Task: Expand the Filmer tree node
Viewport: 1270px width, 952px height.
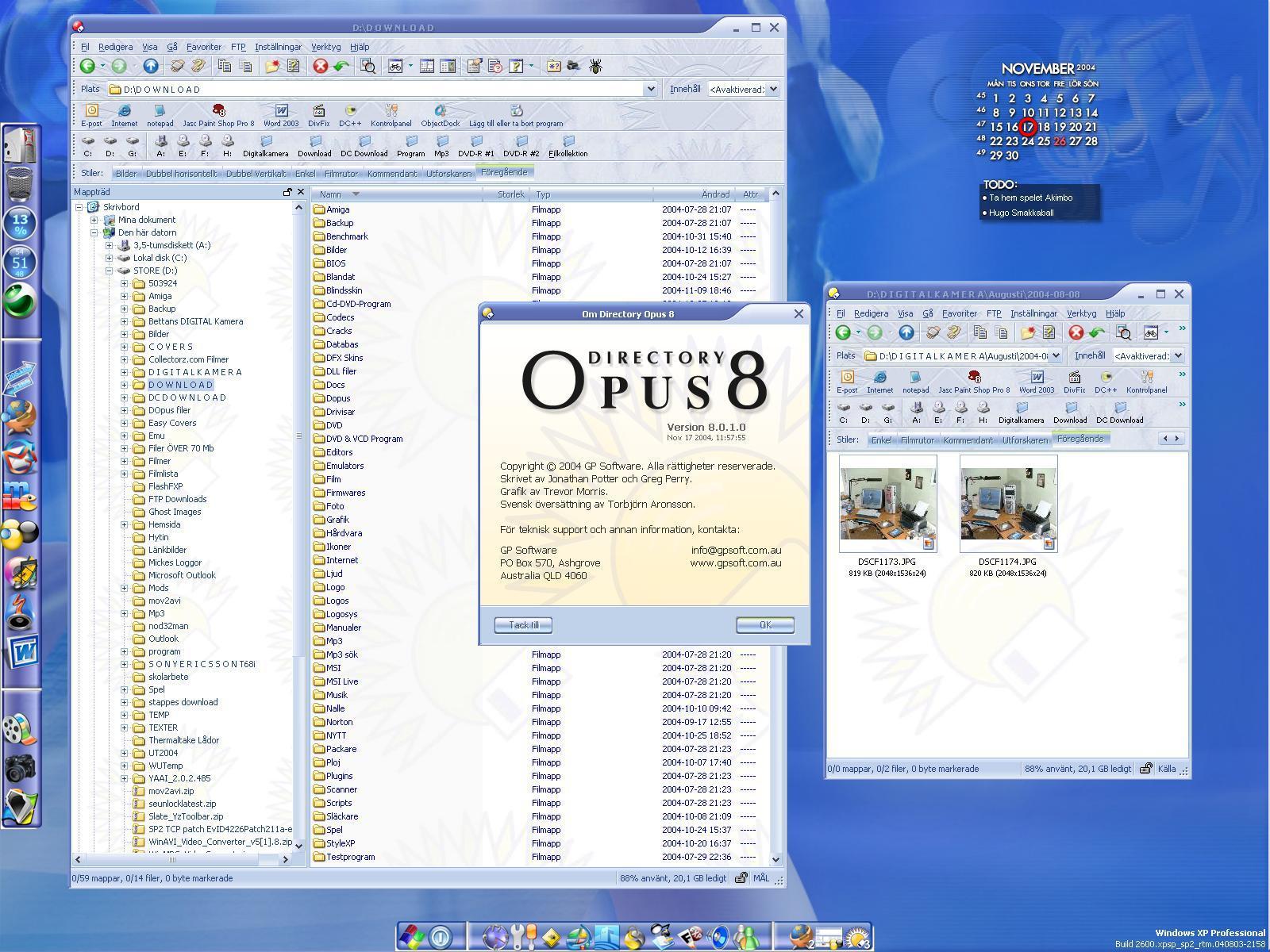Action: (x=124, y=461)
